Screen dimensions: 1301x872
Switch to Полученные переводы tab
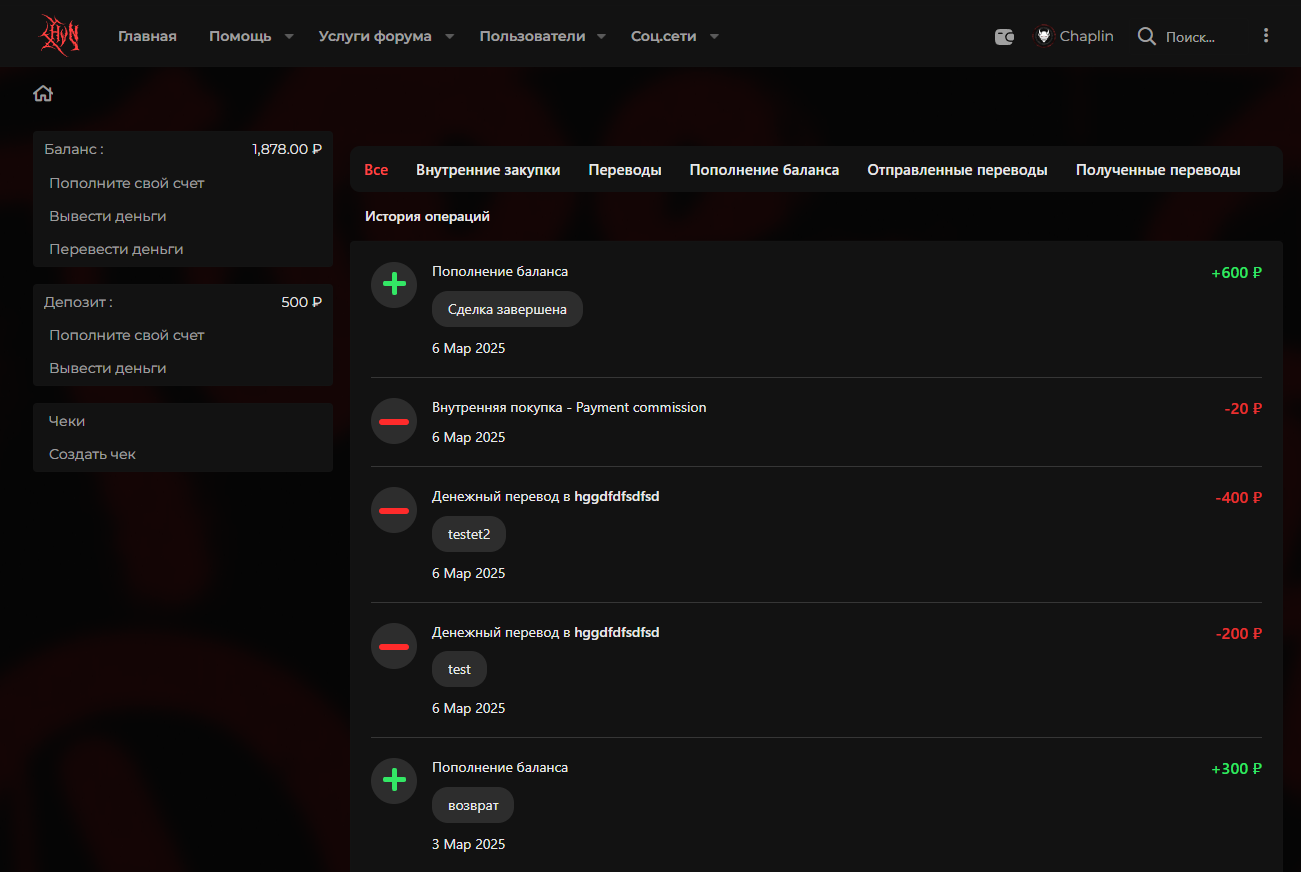pyautogui.click(x=1158, y=170)
